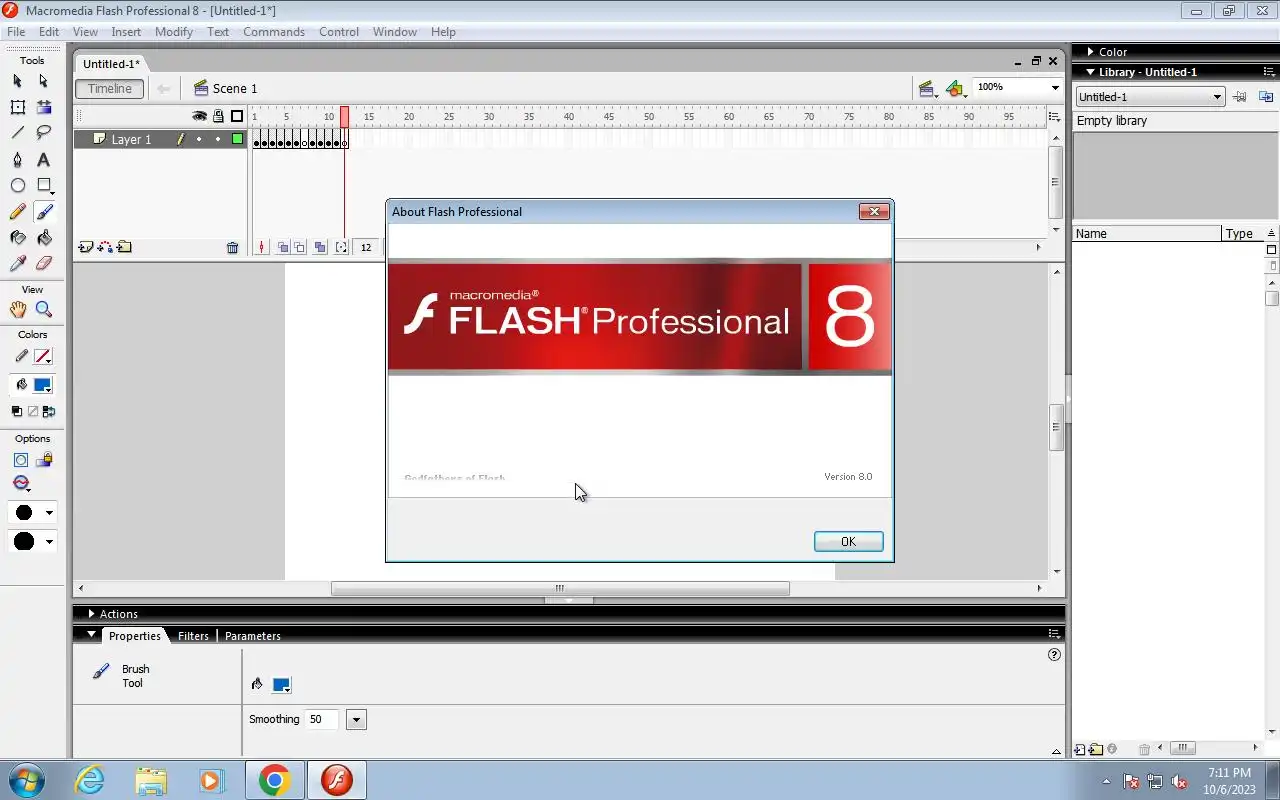Click Edit Multiple Frames button
1280x800 pixels.
click(320, 247)
